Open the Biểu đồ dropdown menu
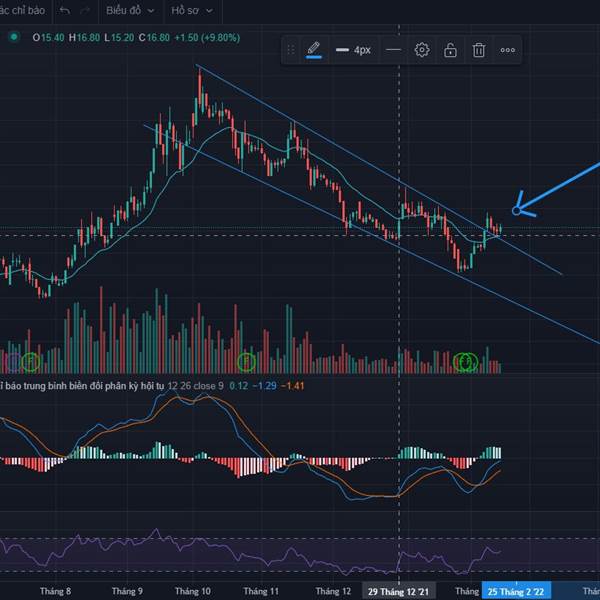600x600 pixels. [130, 10]
